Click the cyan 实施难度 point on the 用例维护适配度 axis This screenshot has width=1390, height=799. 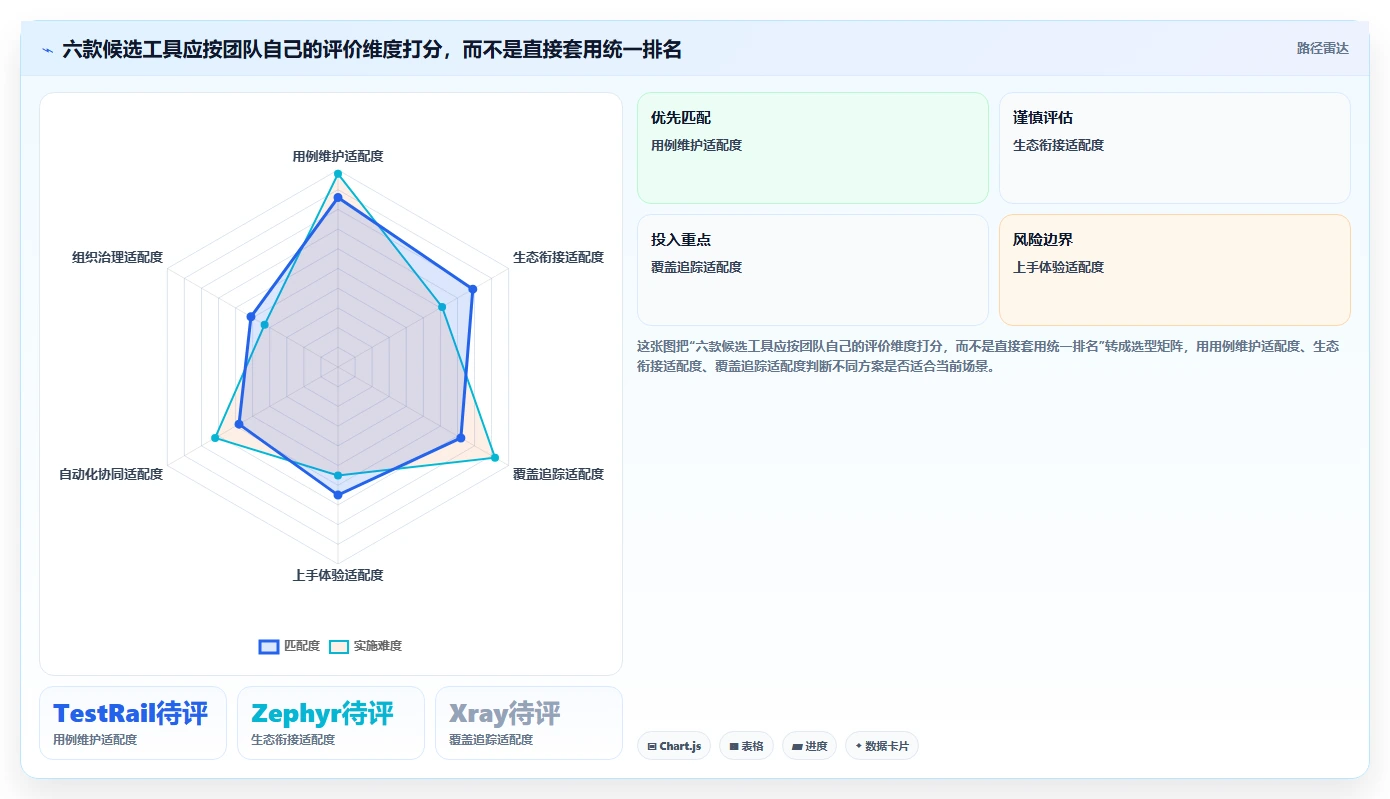click(x=338, y=174)
